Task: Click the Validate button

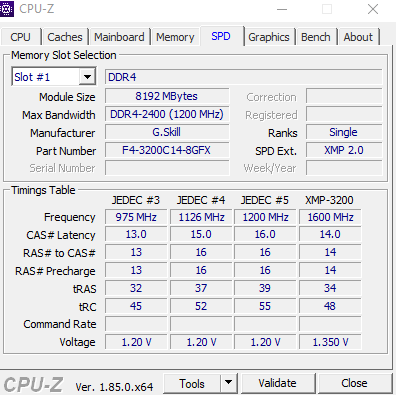Action: (278, 383)
